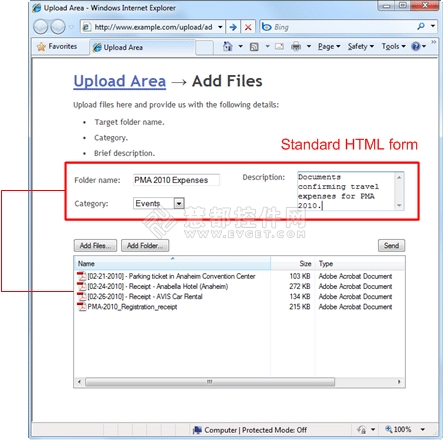
Task: Expand the address bar URL dropdown
Action: coord(220,27)
